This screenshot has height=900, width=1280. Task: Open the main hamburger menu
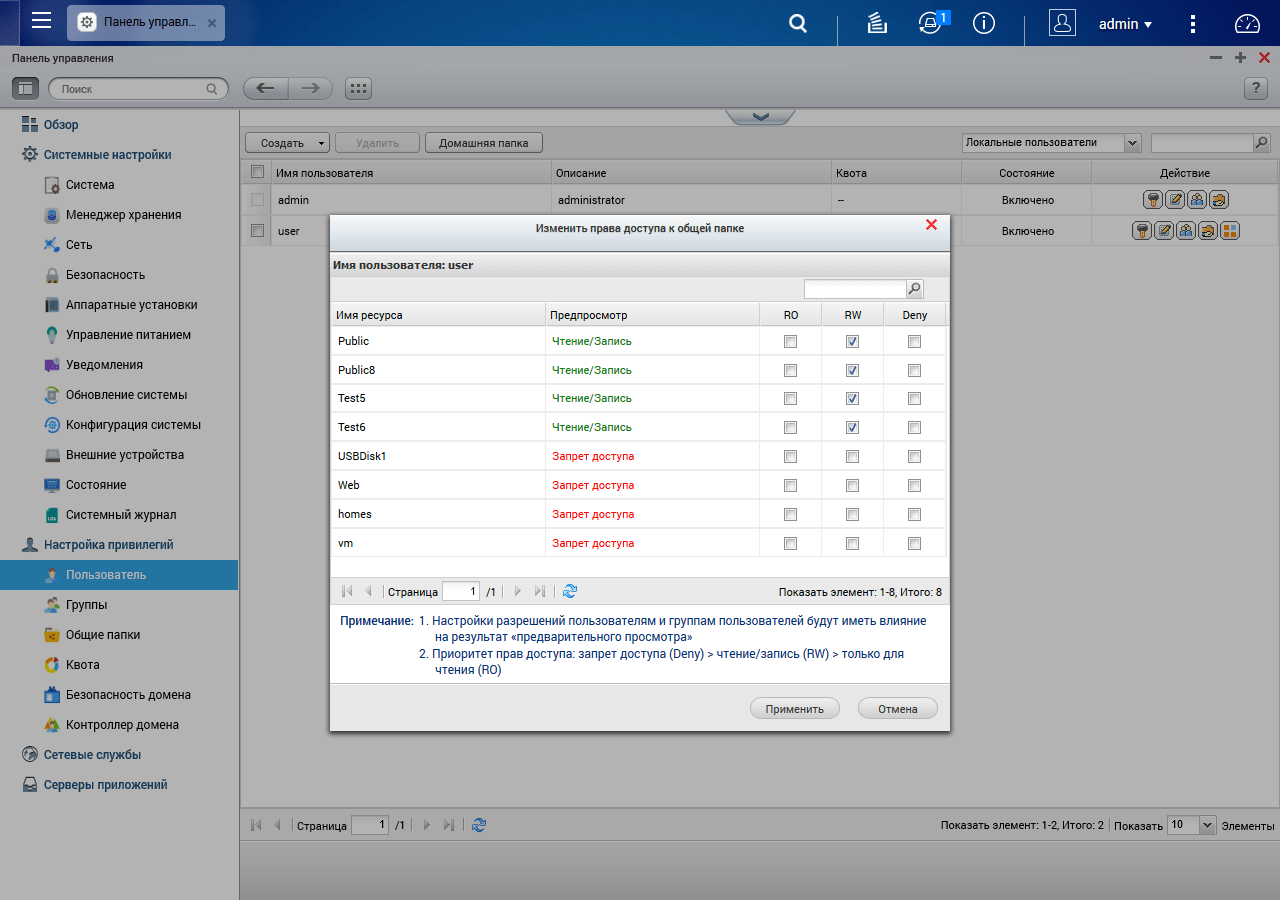[41, 22]
